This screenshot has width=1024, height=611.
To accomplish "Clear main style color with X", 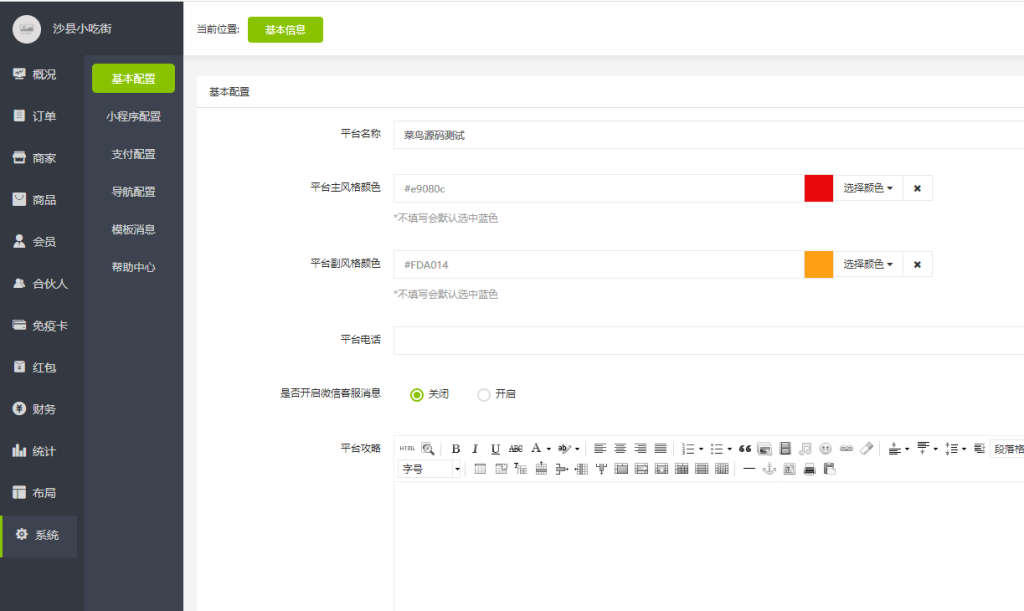I will point(918,188).
